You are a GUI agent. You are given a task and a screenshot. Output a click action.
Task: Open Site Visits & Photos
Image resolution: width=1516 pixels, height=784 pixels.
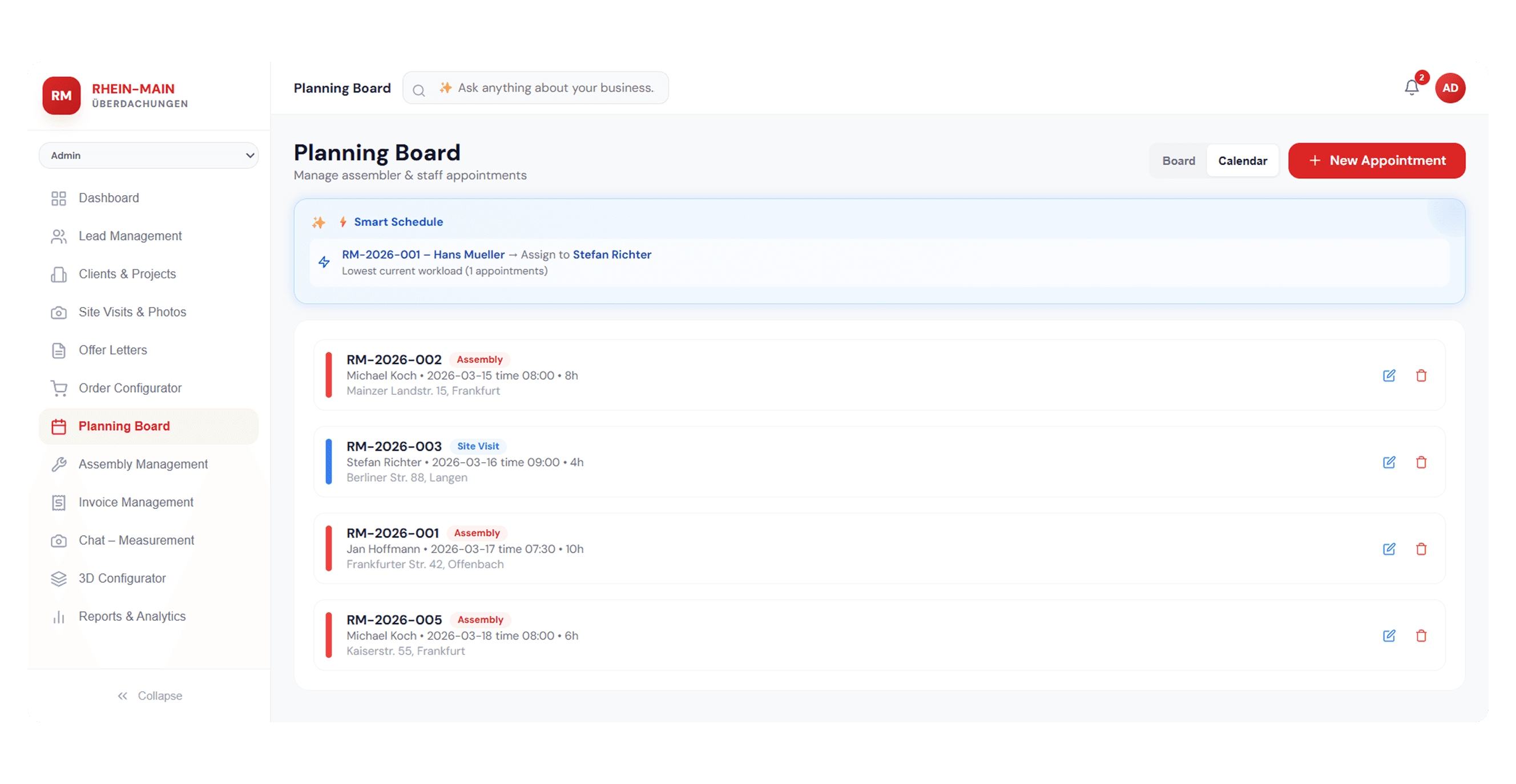[x=148, y=312]
